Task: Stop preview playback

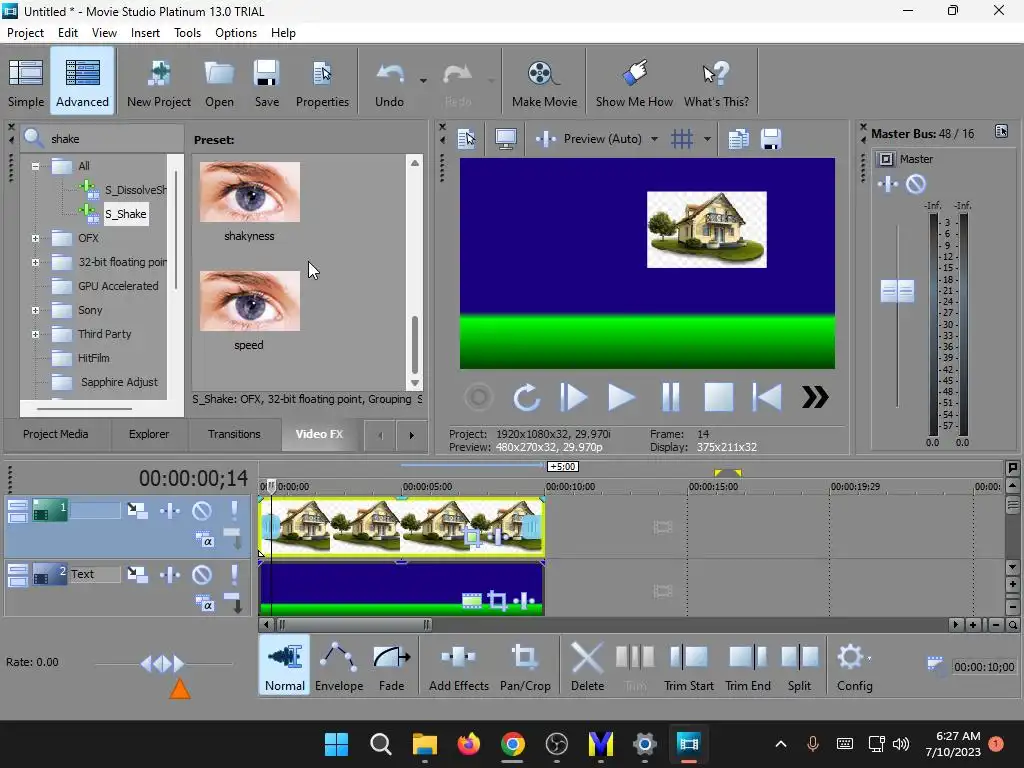Action: (718, 397)
